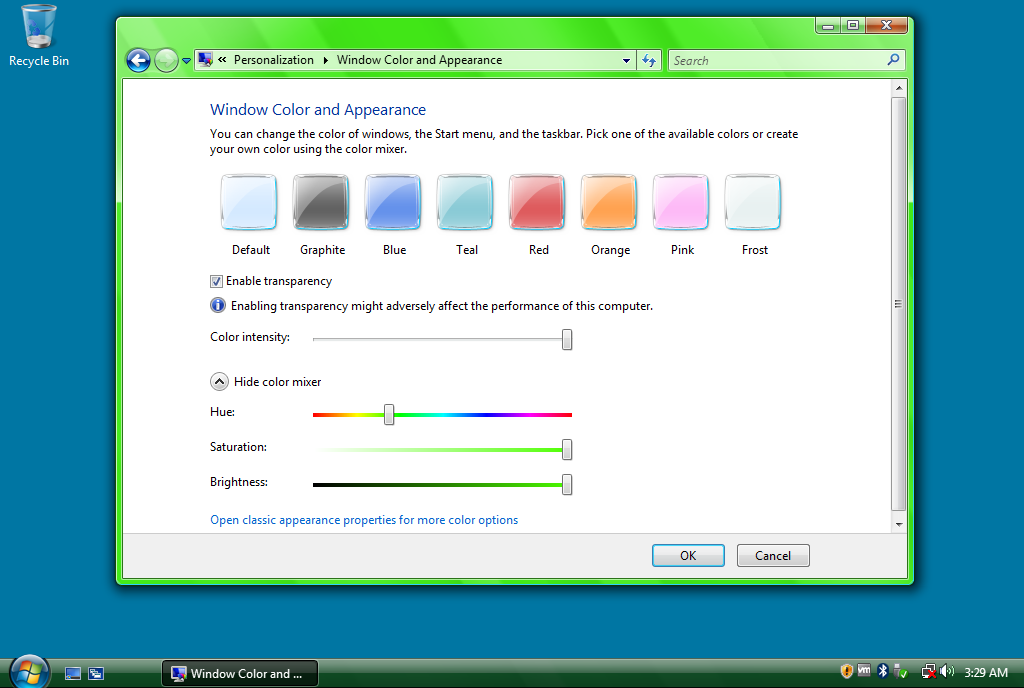Apply the Frost window color
This screenshot has width=1024, height=688.
[753, 202]
